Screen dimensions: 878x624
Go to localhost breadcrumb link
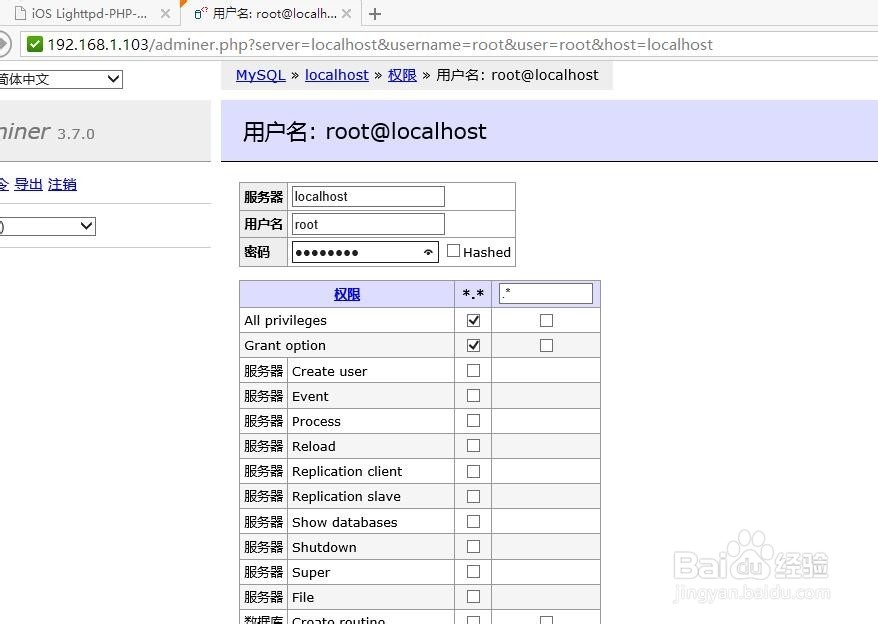[337, 75]
